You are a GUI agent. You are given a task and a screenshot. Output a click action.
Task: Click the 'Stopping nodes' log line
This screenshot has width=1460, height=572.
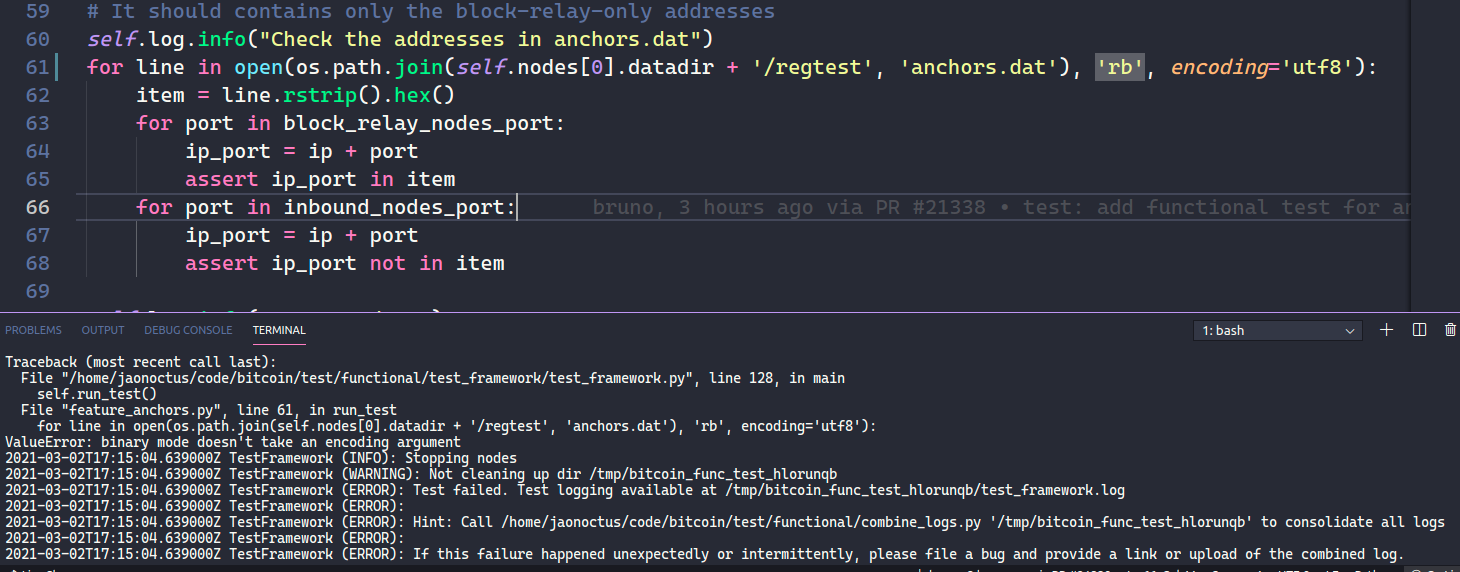[261, 458]
